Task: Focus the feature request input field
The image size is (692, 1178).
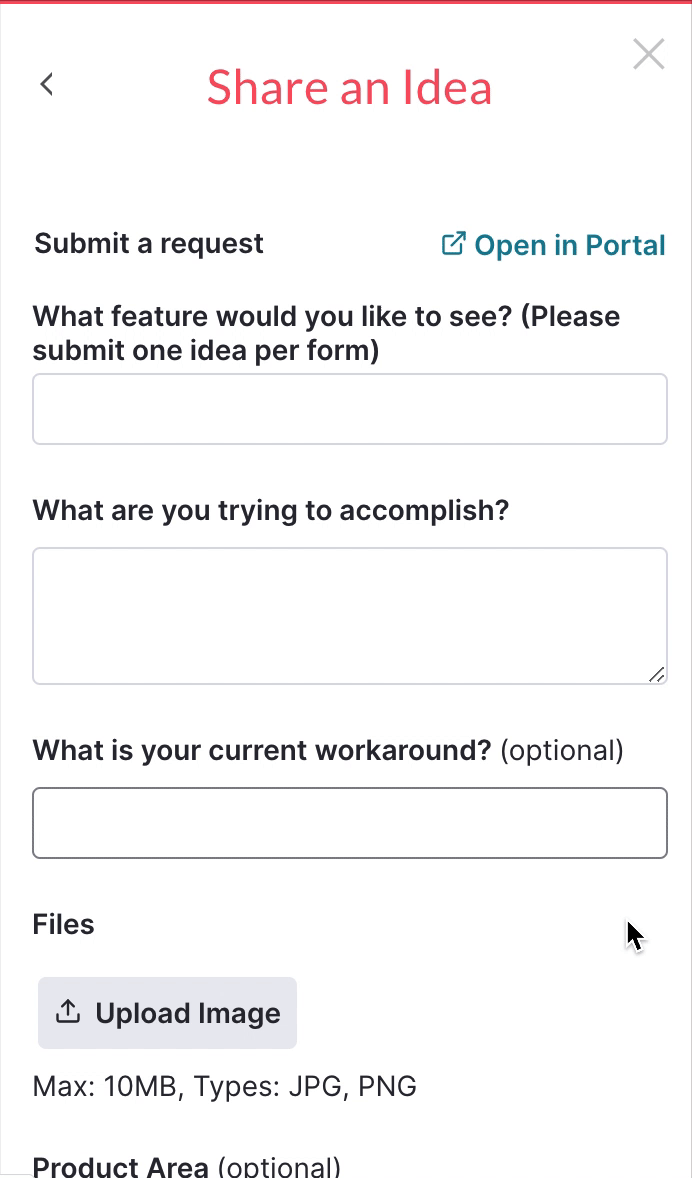Action: coord(350,409)
